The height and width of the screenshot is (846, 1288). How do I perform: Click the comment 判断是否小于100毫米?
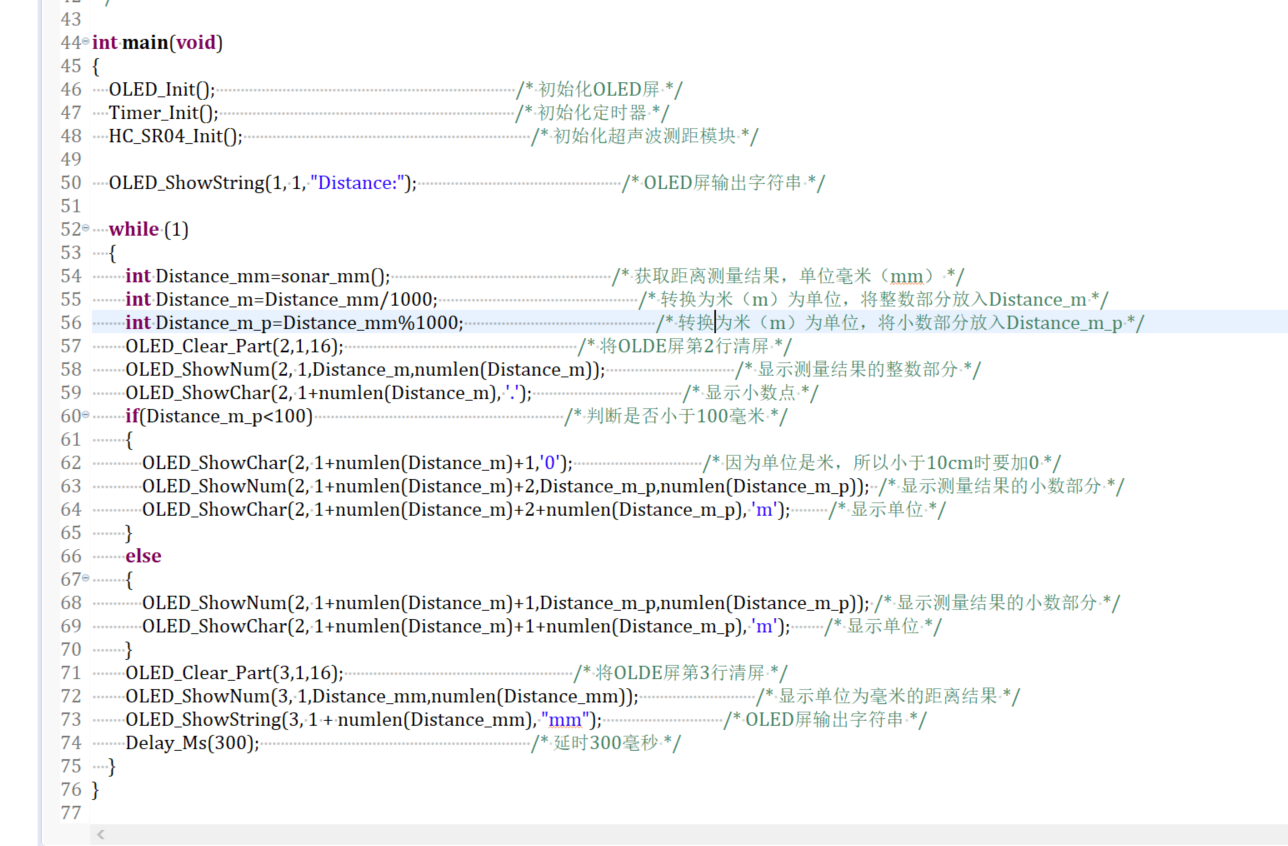677,416
